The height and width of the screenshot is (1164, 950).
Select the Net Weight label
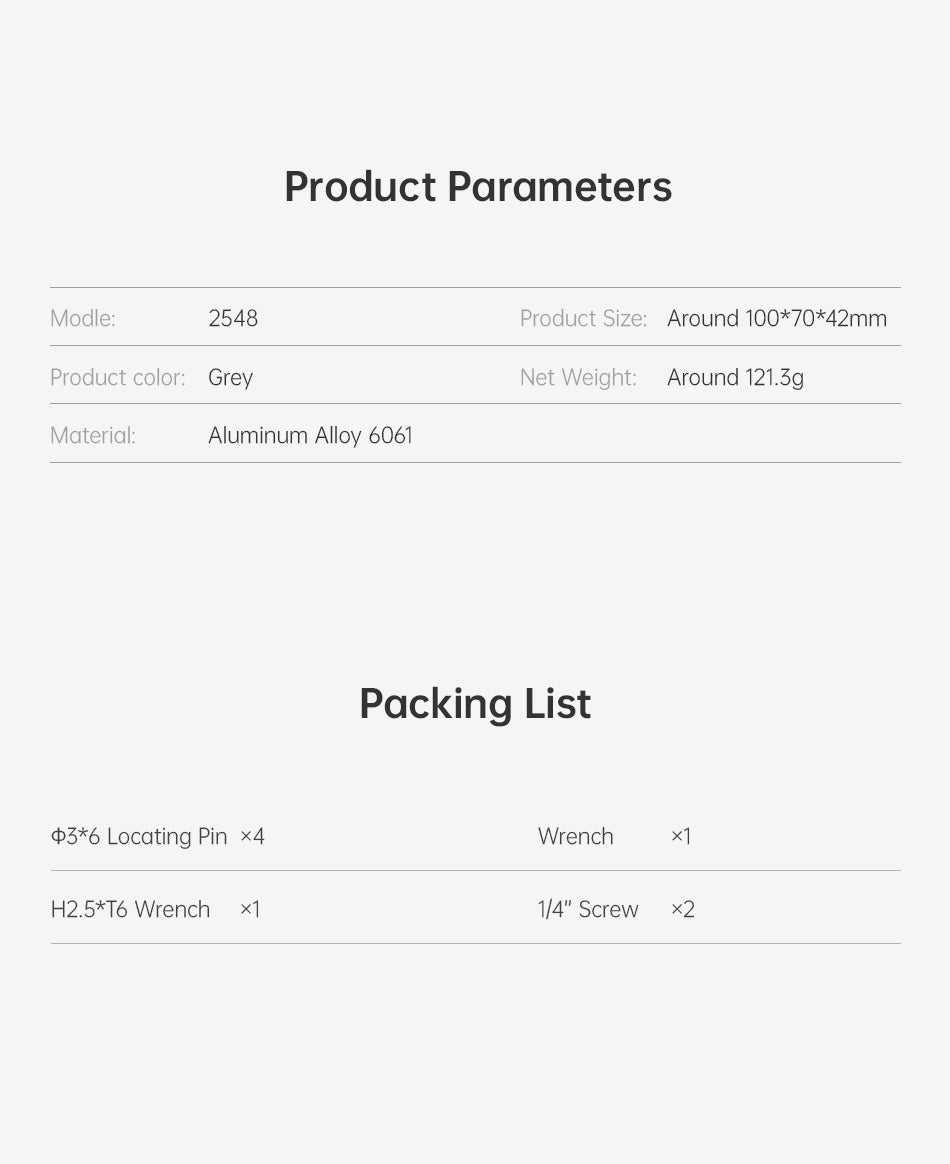578,377
